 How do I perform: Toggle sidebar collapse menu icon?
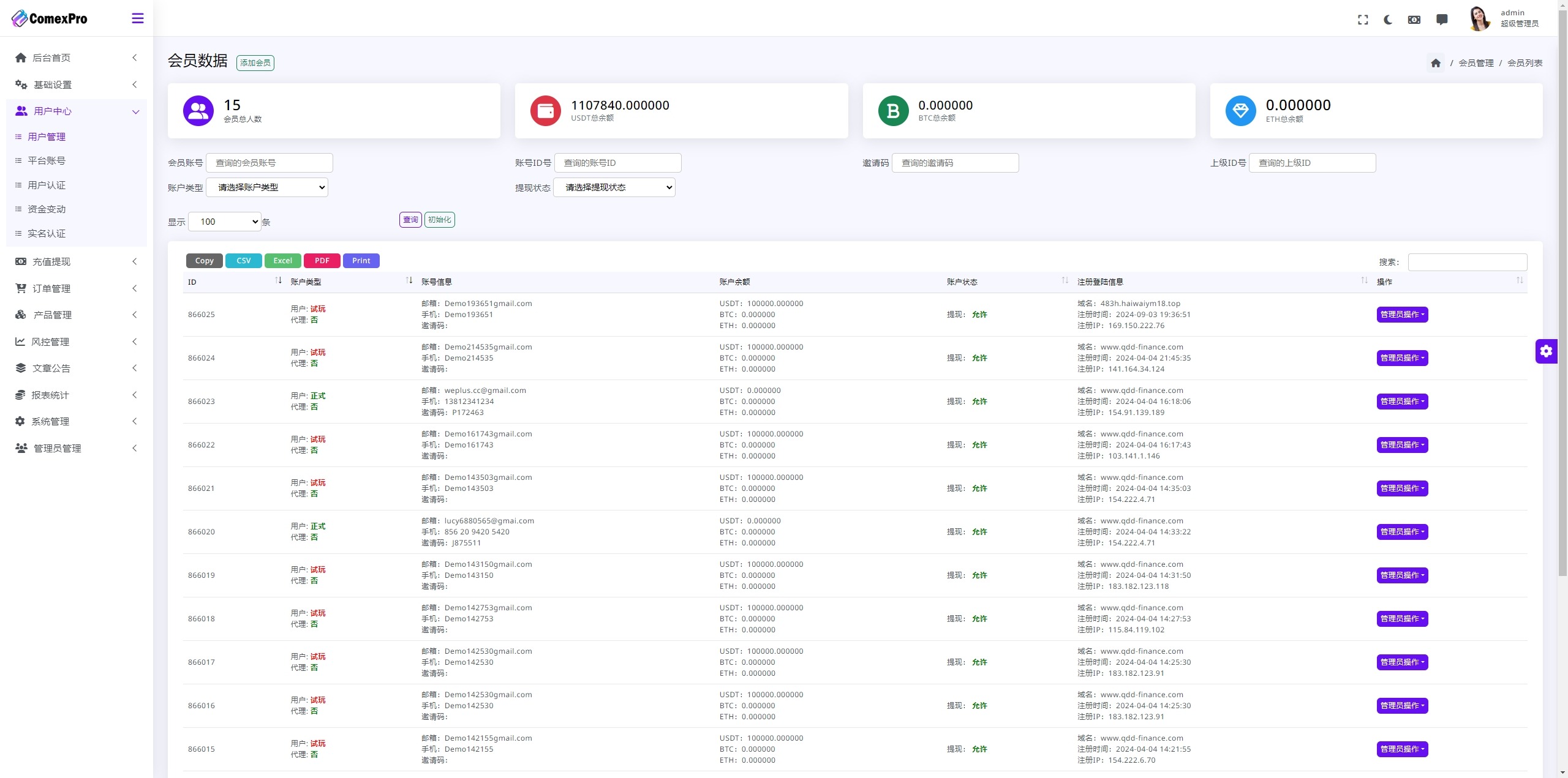[x=138, y=18]
